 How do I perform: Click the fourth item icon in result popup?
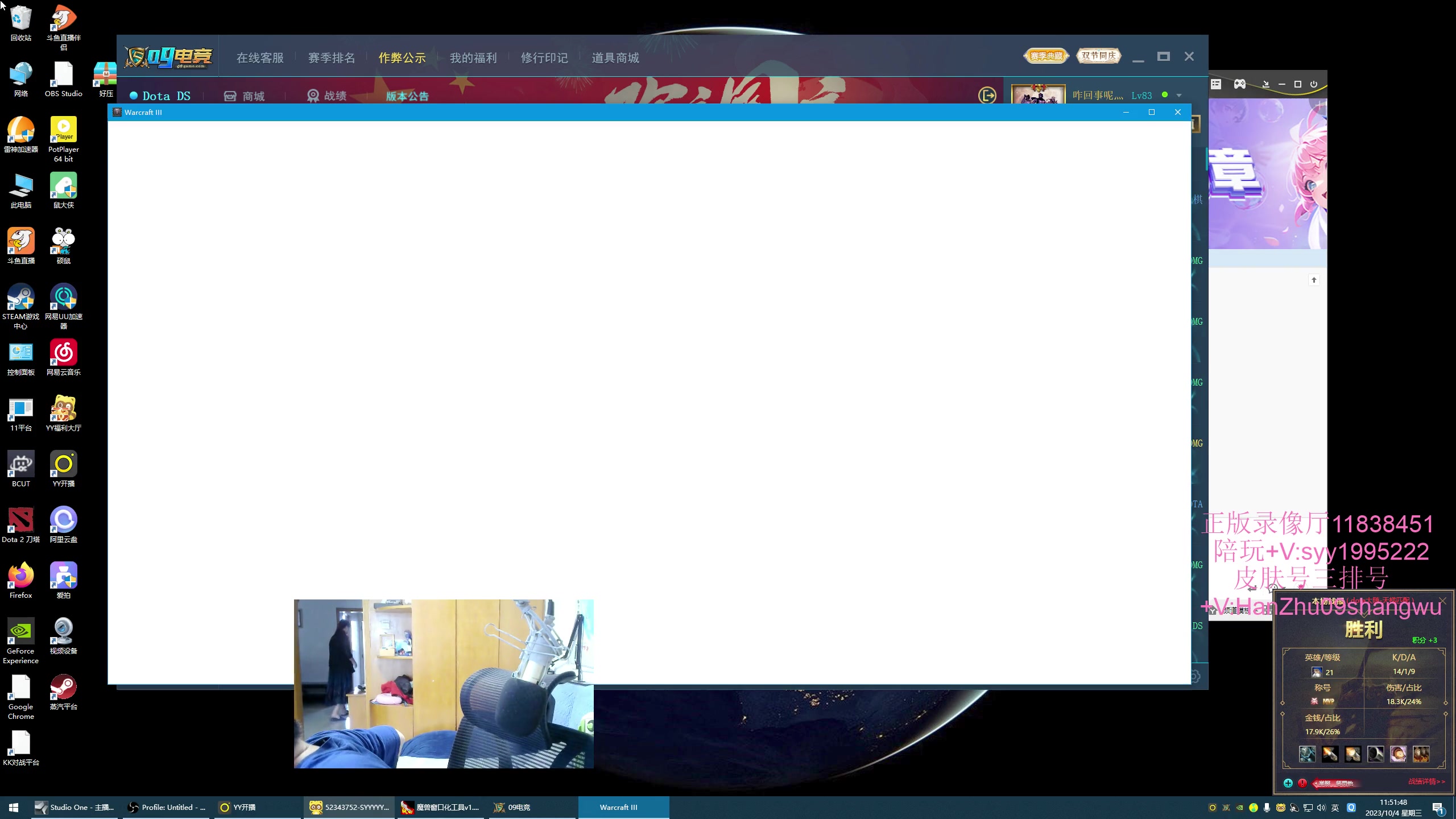[x=1375, y=754]
